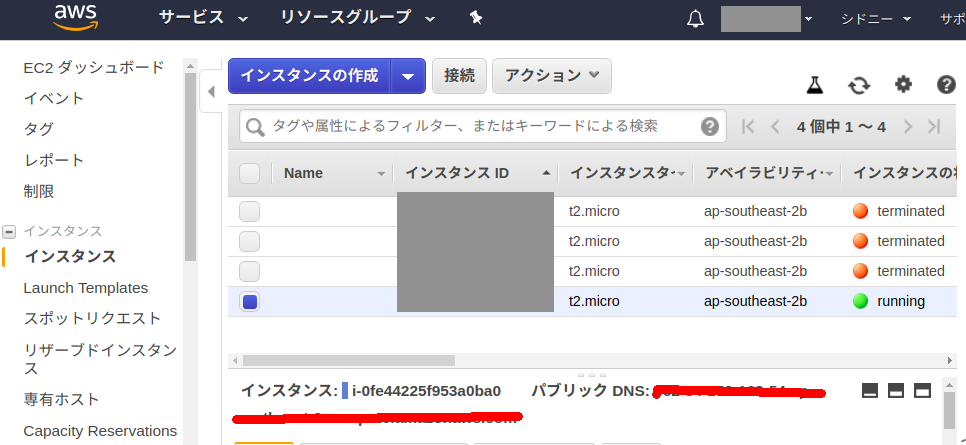Viewport: 966px width, 445px height.
Task: Click the インスタンスの作成 button
Action: coord(309,76)
